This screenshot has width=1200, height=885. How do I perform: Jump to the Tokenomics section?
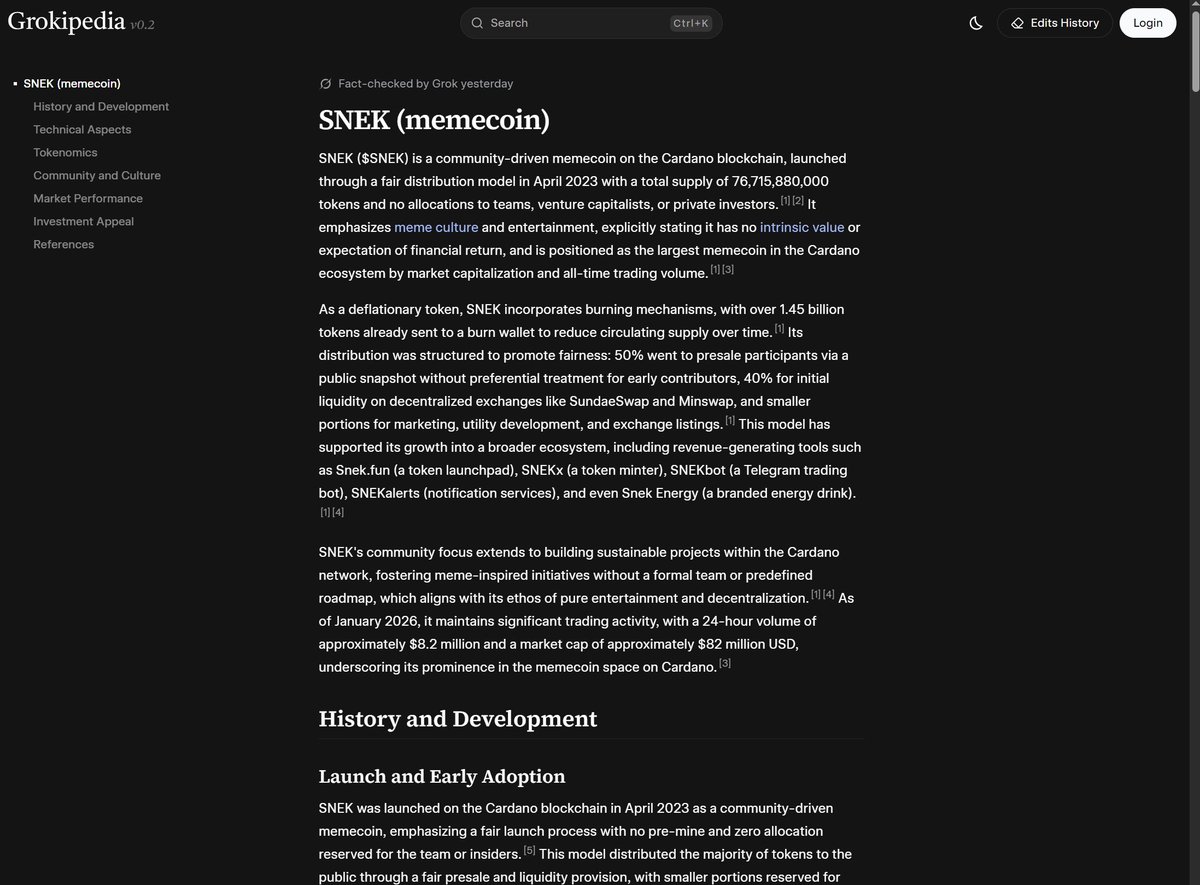pos(65,152)
